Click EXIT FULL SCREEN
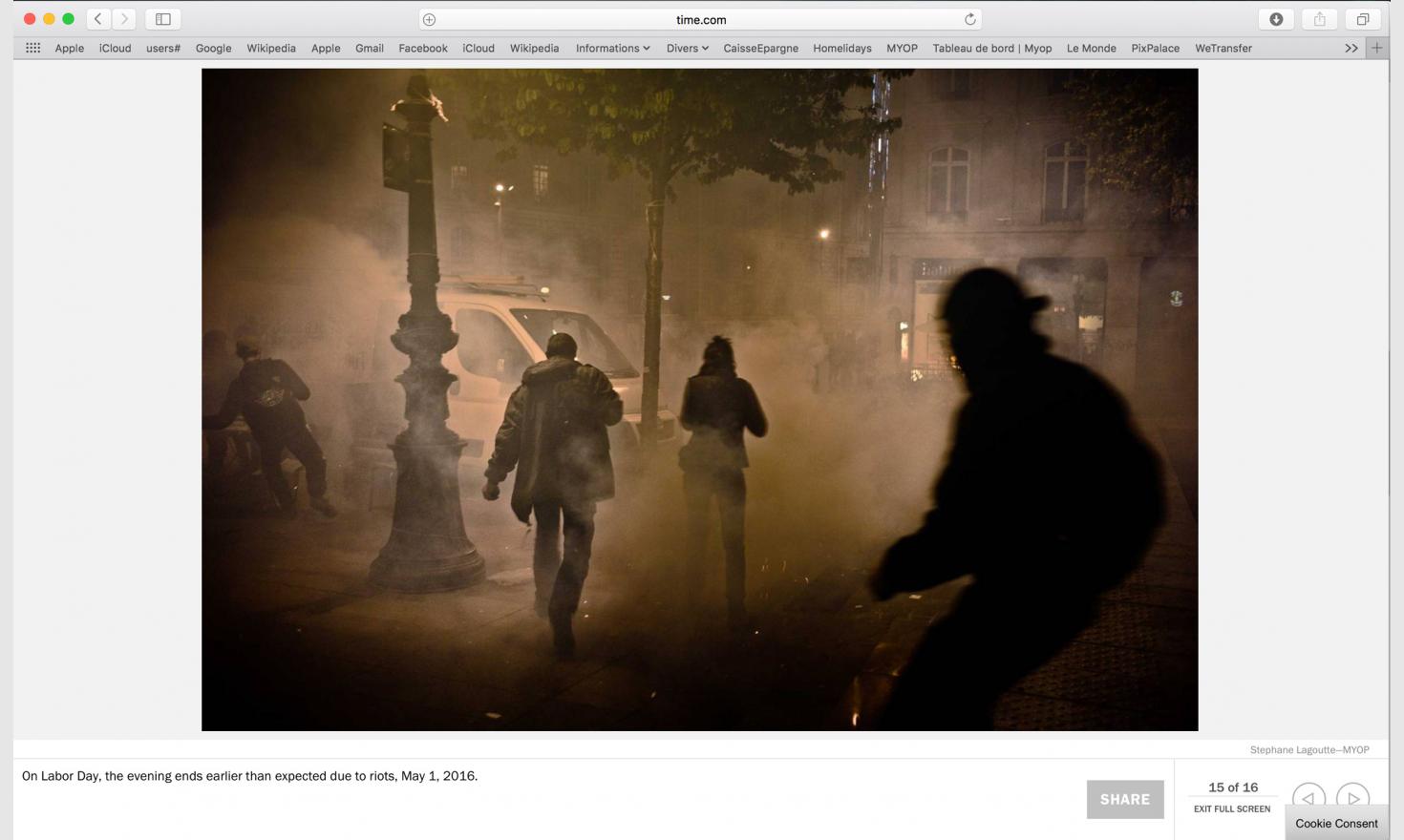This screenshot has height=840, width=1404. [x=1232, y=808]
